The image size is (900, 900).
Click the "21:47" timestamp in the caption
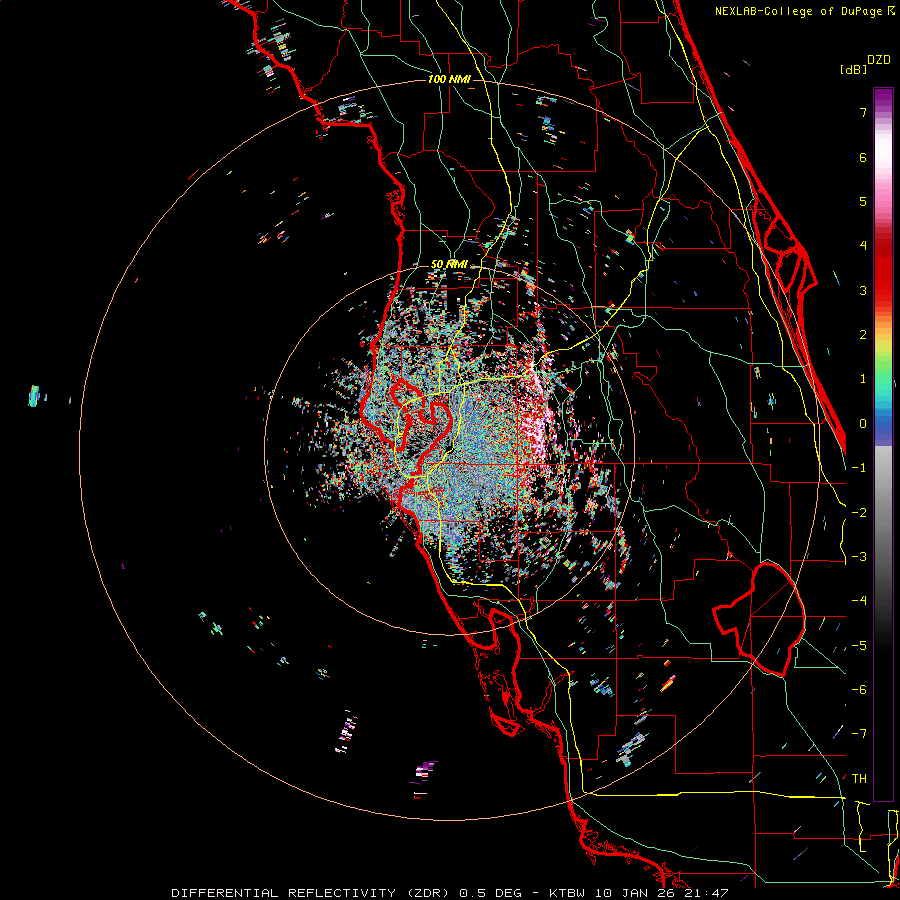(706, 893)
